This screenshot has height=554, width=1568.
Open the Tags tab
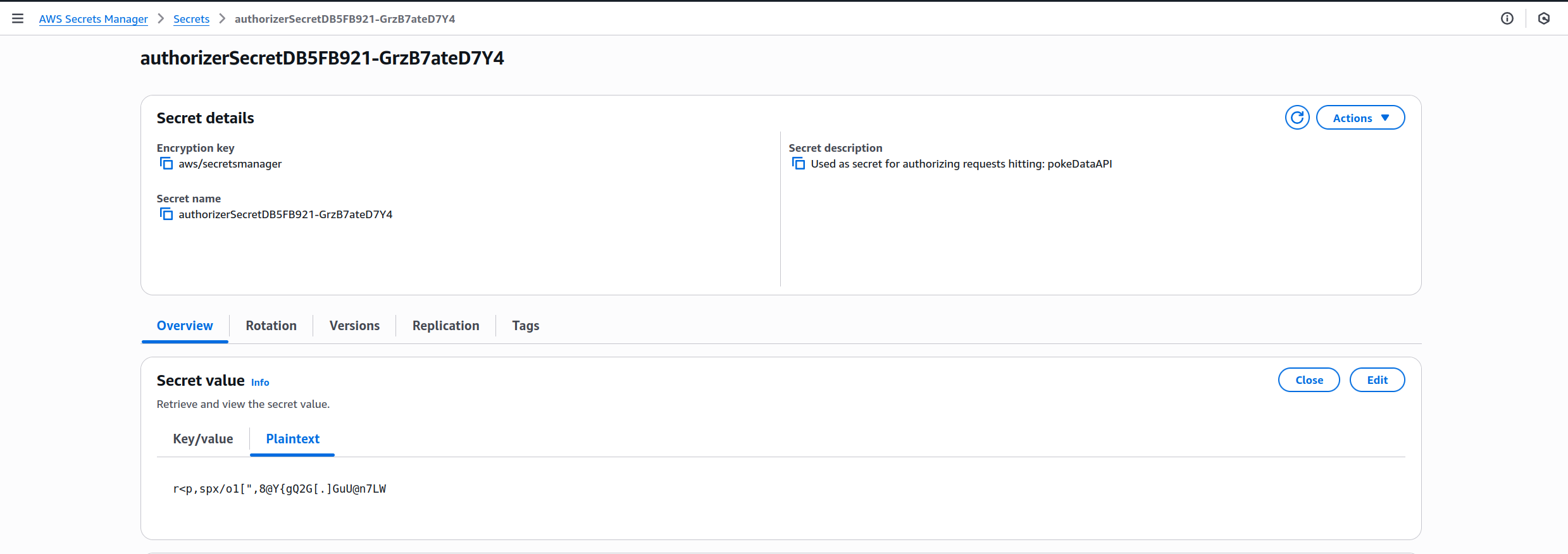pyautogui.click(x=525, y=326)
